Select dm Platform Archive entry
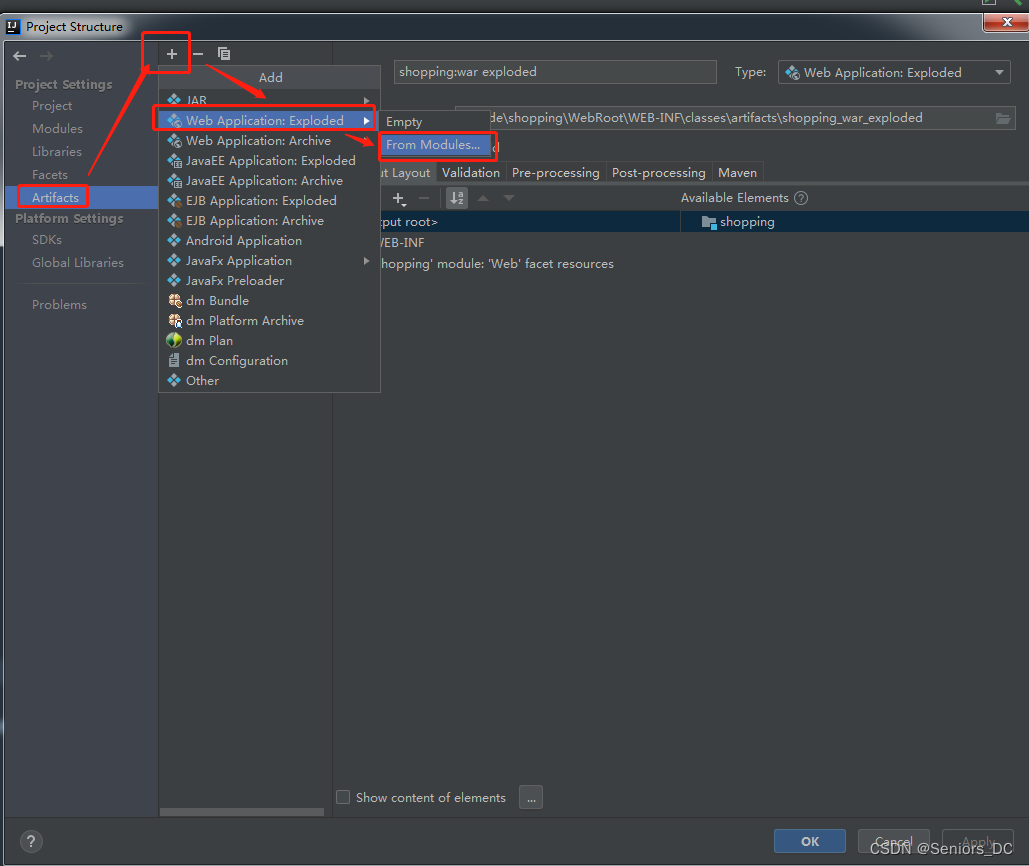 click(x=269, y=321)
